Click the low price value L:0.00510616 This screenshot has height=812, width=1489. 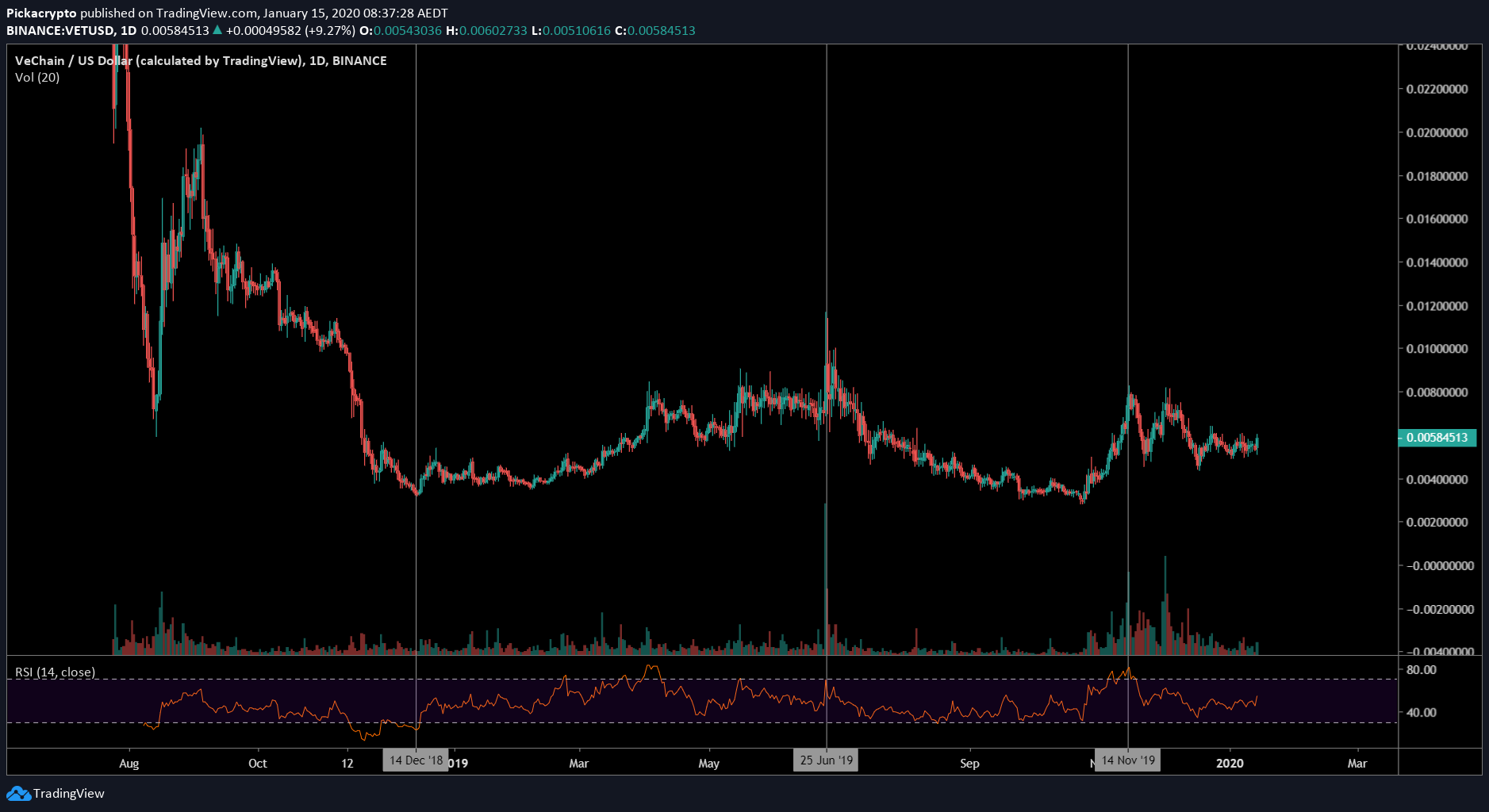click(x=571, y=30)
